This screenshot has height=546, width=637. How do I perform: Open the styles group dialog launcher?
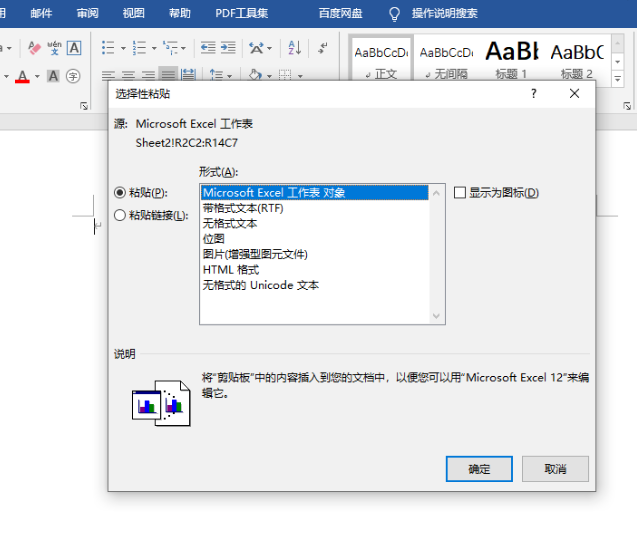tap(627, 106)
